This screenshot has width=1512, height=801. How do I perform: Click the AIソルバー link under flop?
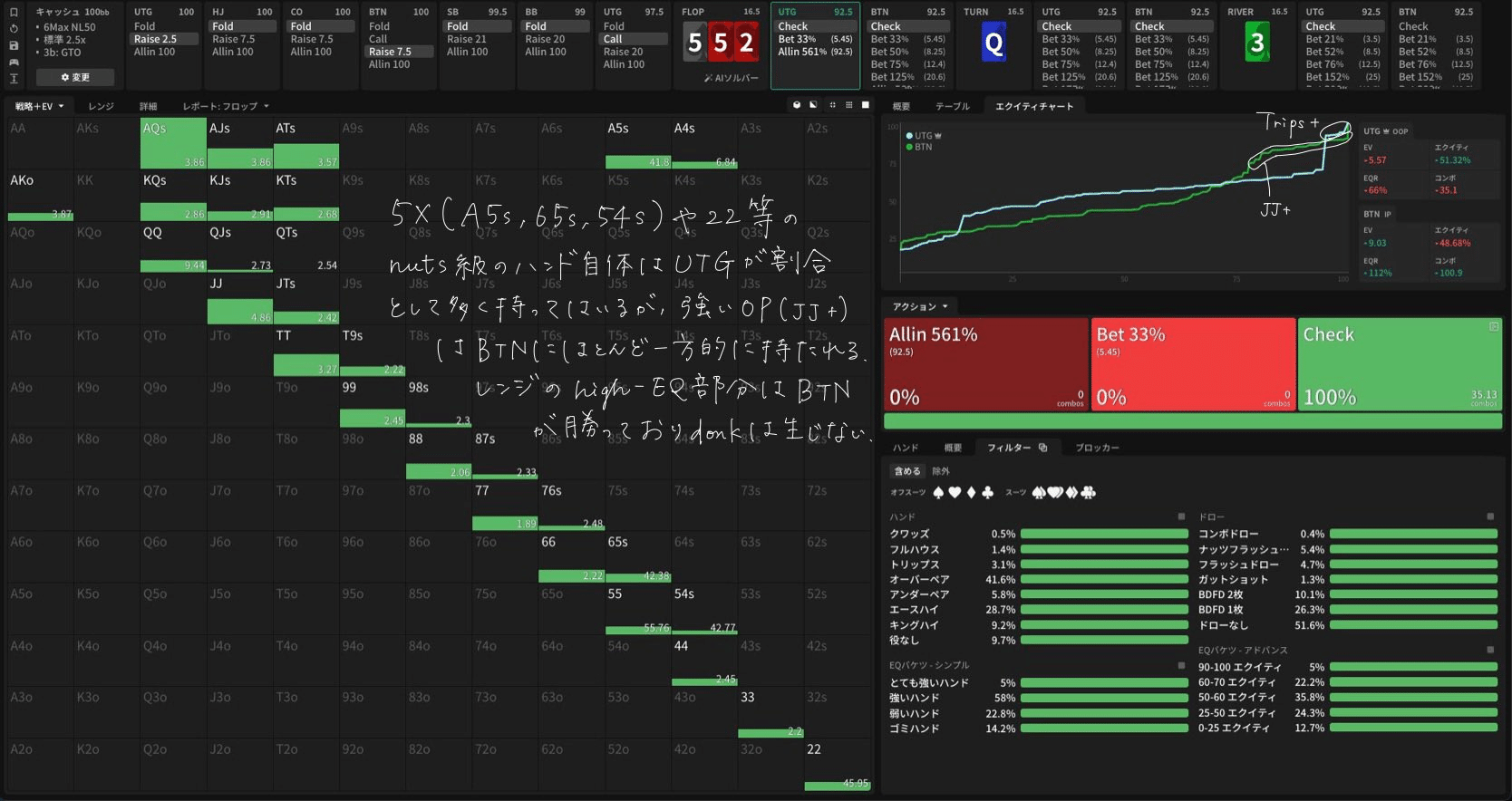(x=731, y=78)
